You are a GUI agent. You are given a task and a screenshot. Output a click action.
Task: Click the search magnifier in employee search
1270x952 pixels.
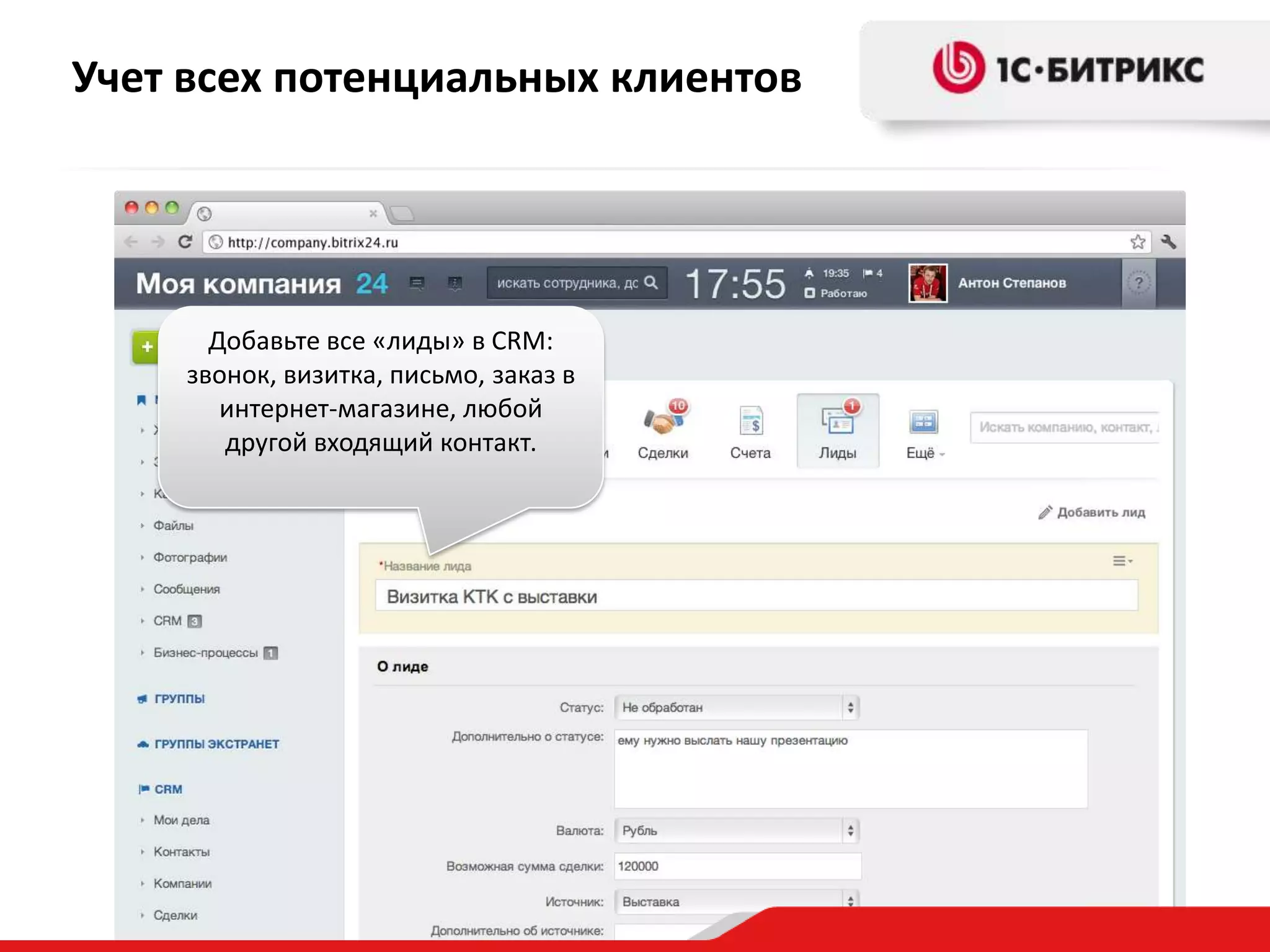tap(651, 283)
